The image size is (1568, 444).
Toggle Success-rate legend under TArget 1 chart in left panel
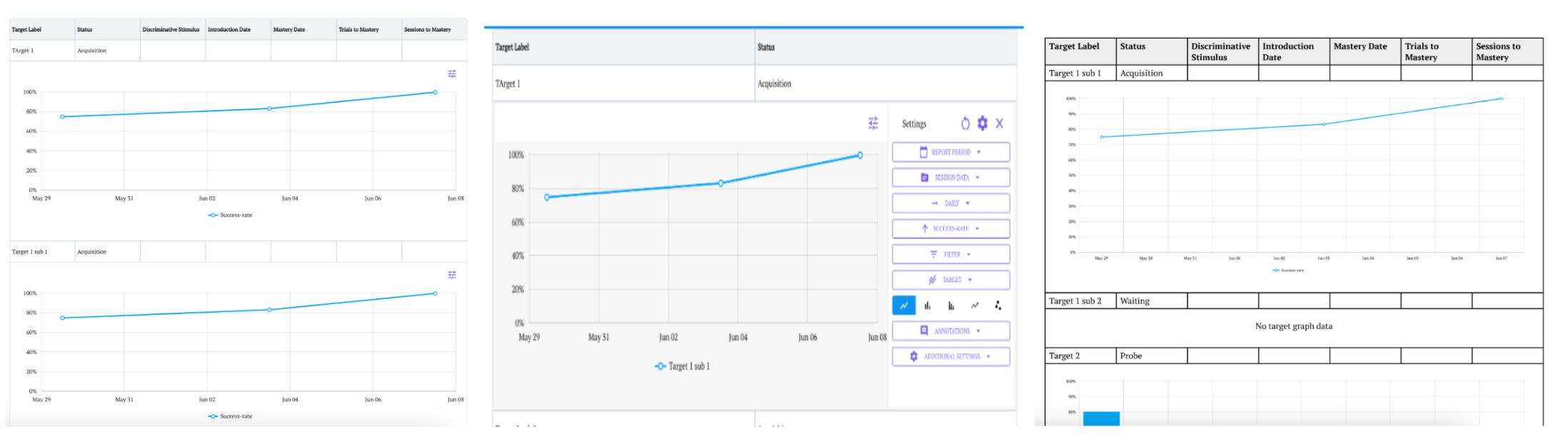pos(231,215)
